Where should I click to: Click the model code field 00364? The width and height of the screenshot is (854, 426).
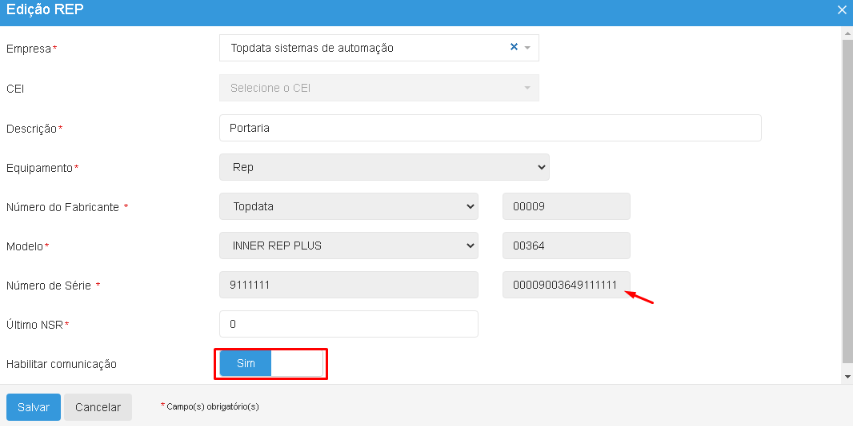point(565,245)
